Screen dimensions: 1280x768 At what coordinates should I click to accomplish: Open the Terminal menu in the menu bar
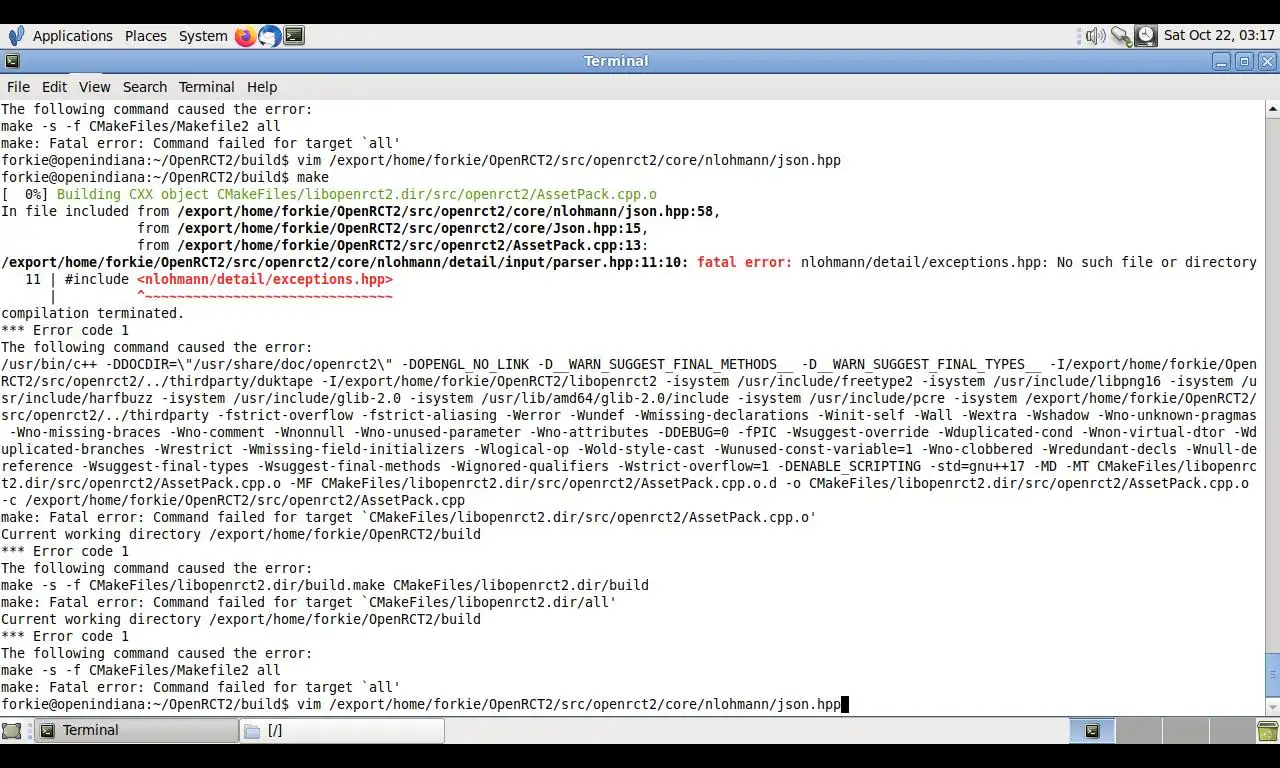[206, 87]
